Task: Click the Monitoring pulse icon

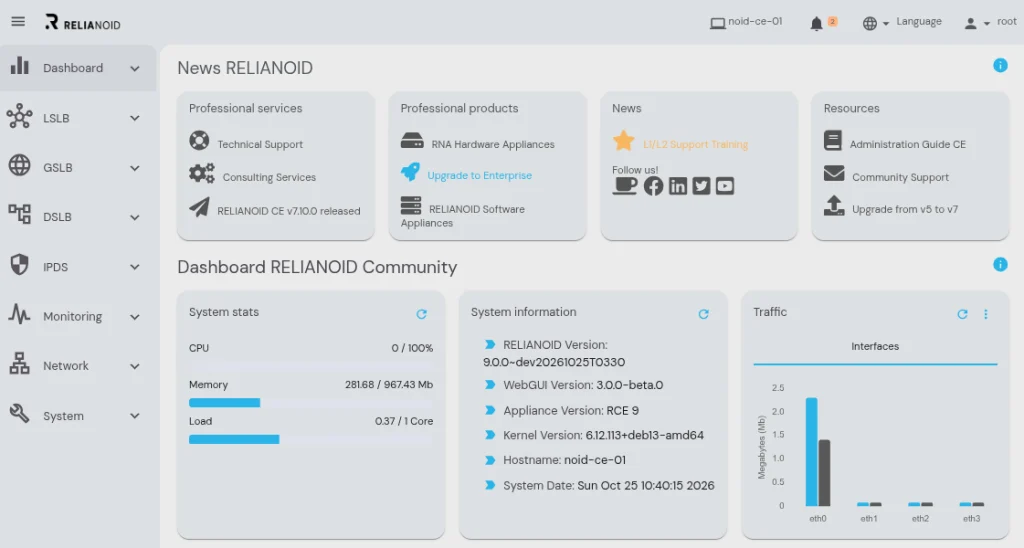Action: coord(20,314)
